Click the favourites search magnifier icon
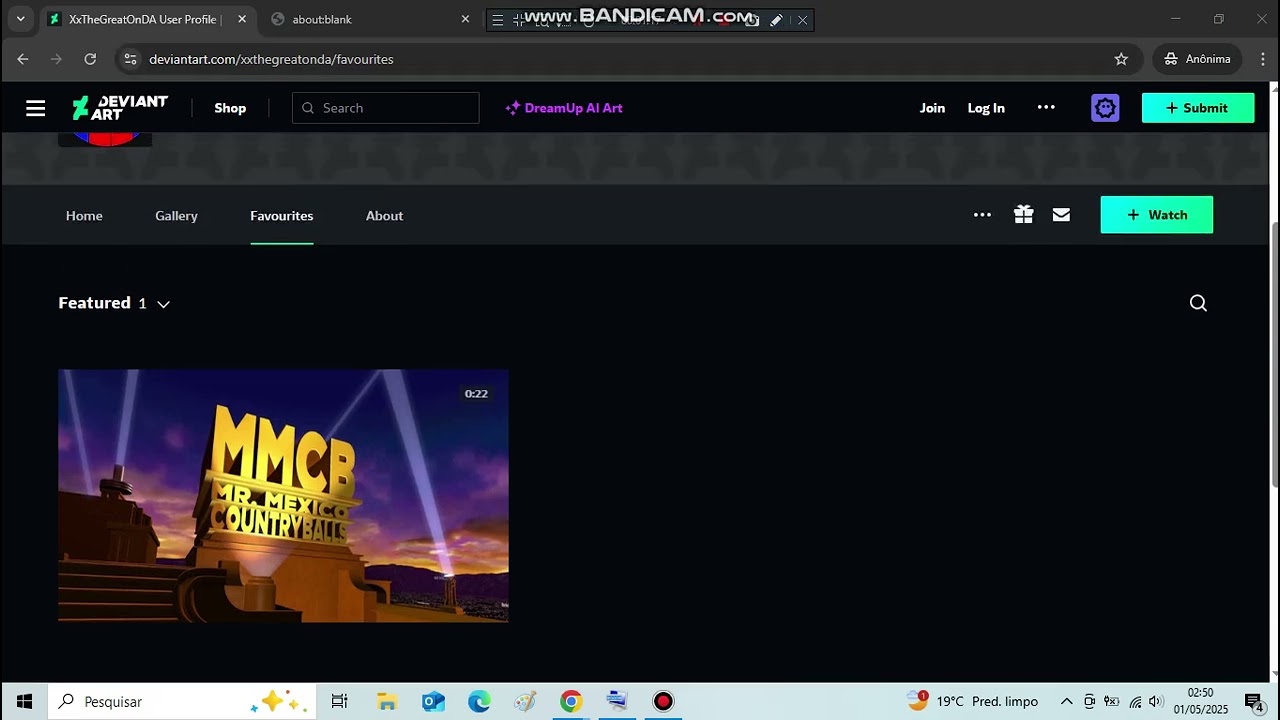 (x=1198, y=303)
